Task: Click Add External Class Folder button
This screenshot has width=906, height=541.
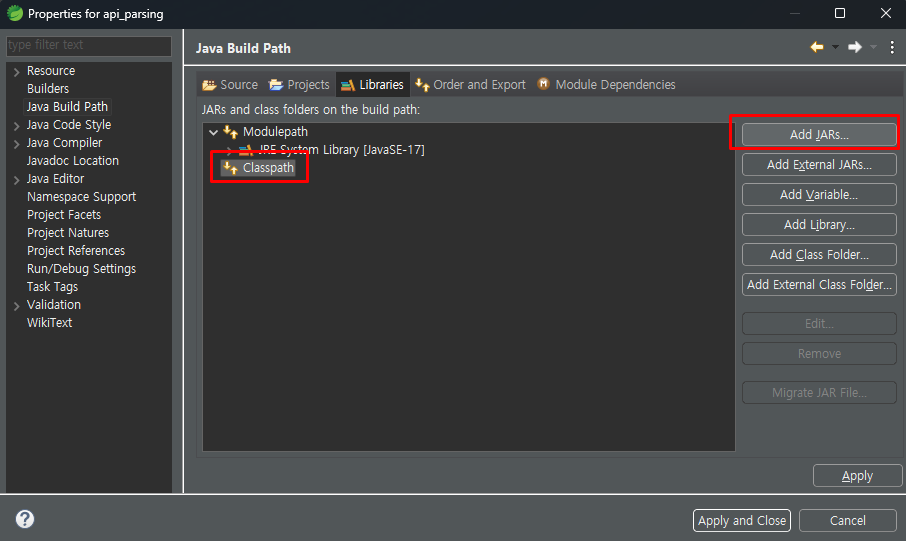Action: point(819,285)
